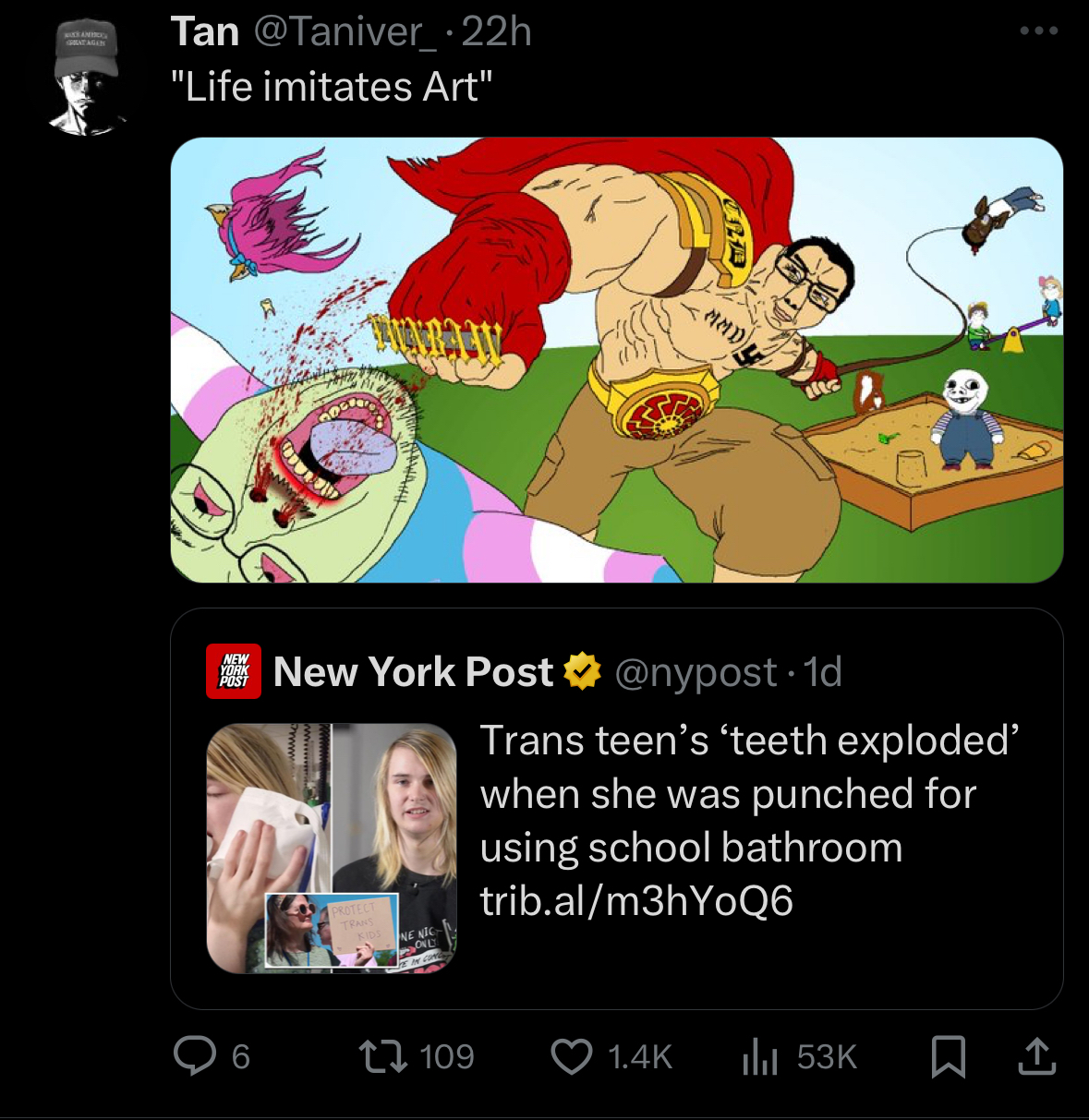Open the @nypost handle link
The image size is (1089, 1120).
696,672
